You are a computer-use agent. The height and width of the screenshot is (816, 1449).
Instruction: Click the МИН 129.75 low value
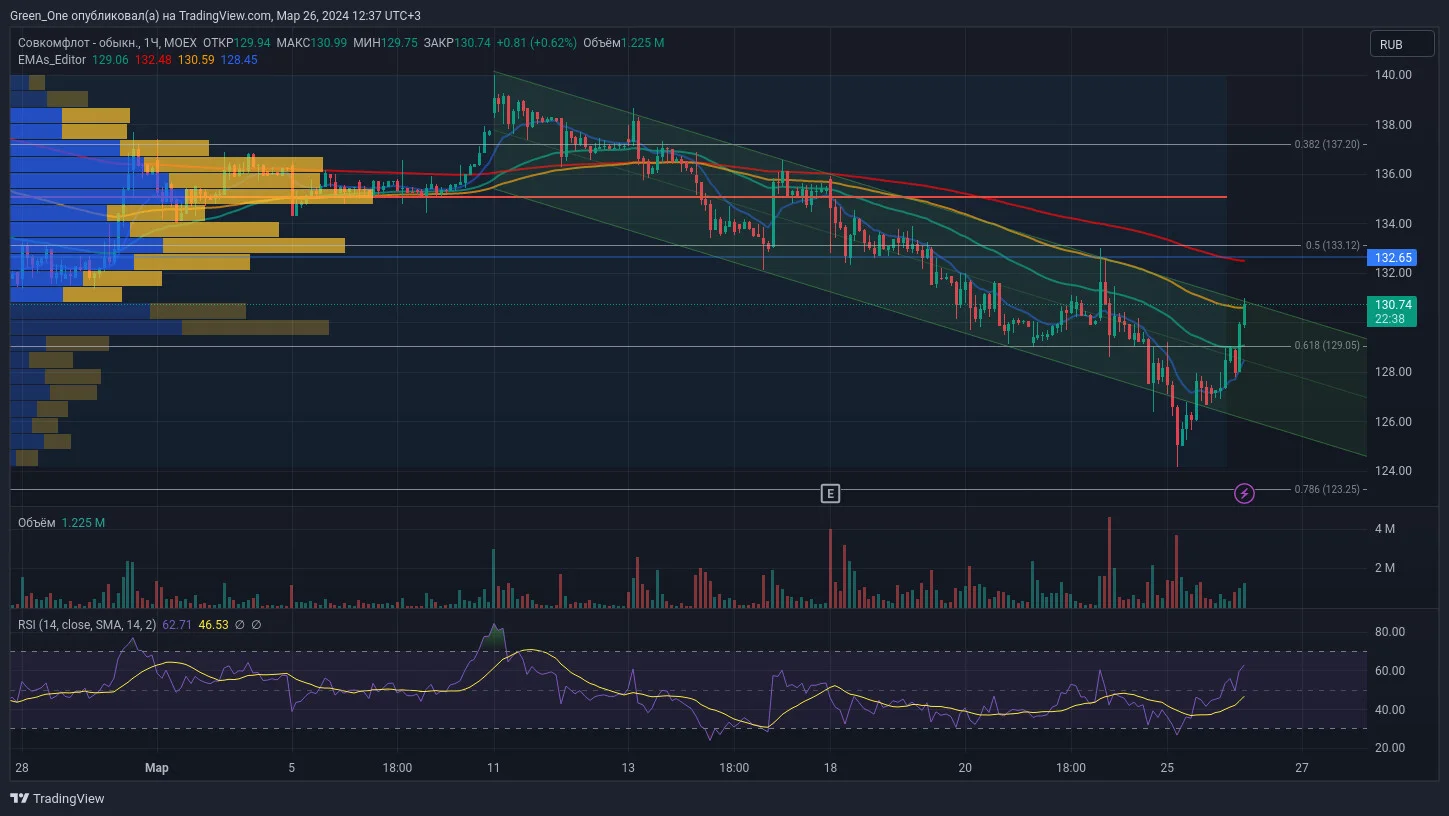point(385,43)
